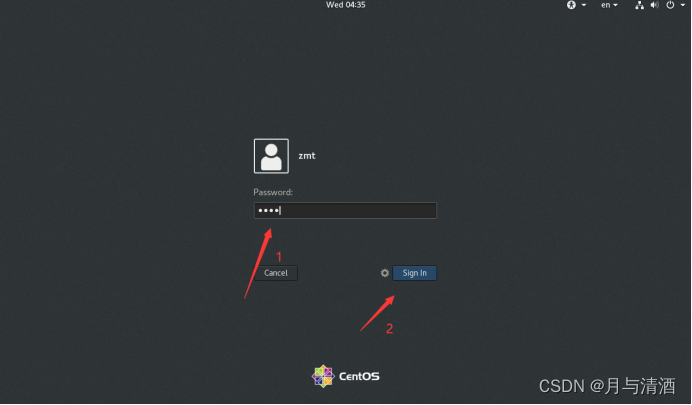Open the clock showing Wed 04:35
This screenshot has width=692, height=405.
[346, 5]
